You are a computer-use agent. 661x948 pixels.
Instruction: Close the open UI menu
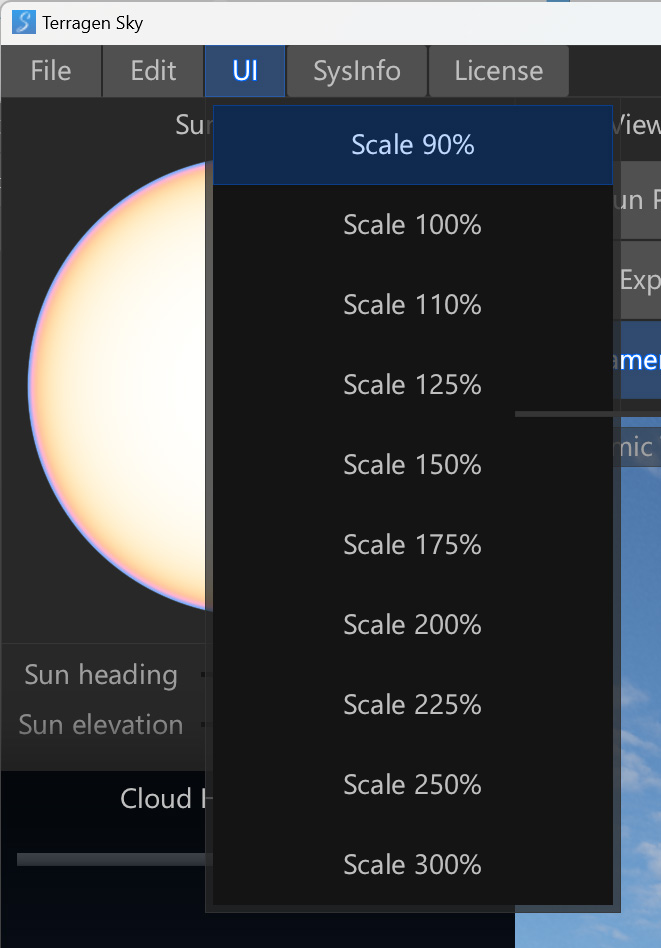245,71
